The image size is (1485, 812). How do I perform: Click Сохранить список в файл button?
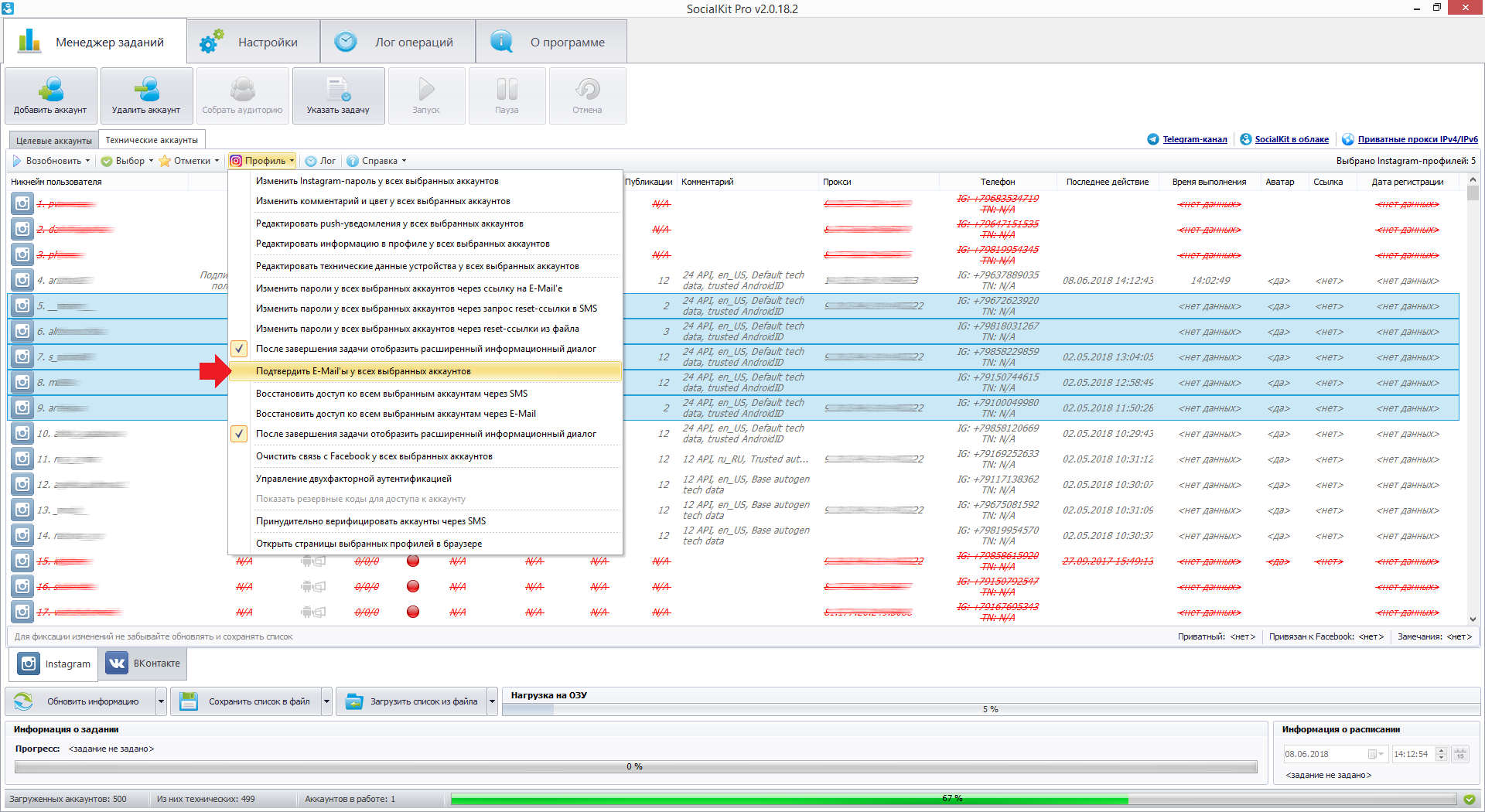click(246, 701)
